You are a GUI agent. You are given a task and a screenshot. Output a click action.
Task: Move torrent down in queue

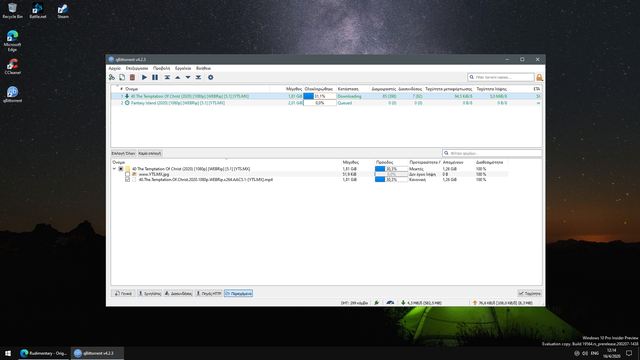tap(188, 77)
